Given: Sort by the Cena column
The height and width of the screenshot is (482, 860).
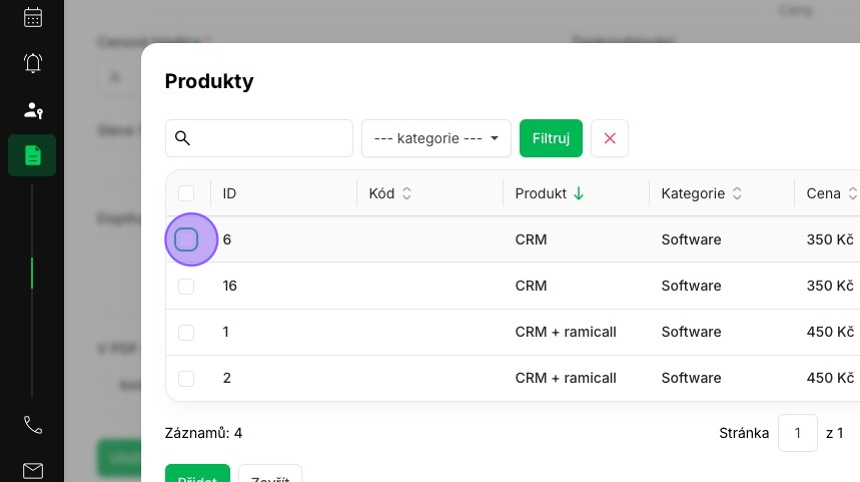Looking at the screenshot, I should pyautogui.click(x=831, y=193).
